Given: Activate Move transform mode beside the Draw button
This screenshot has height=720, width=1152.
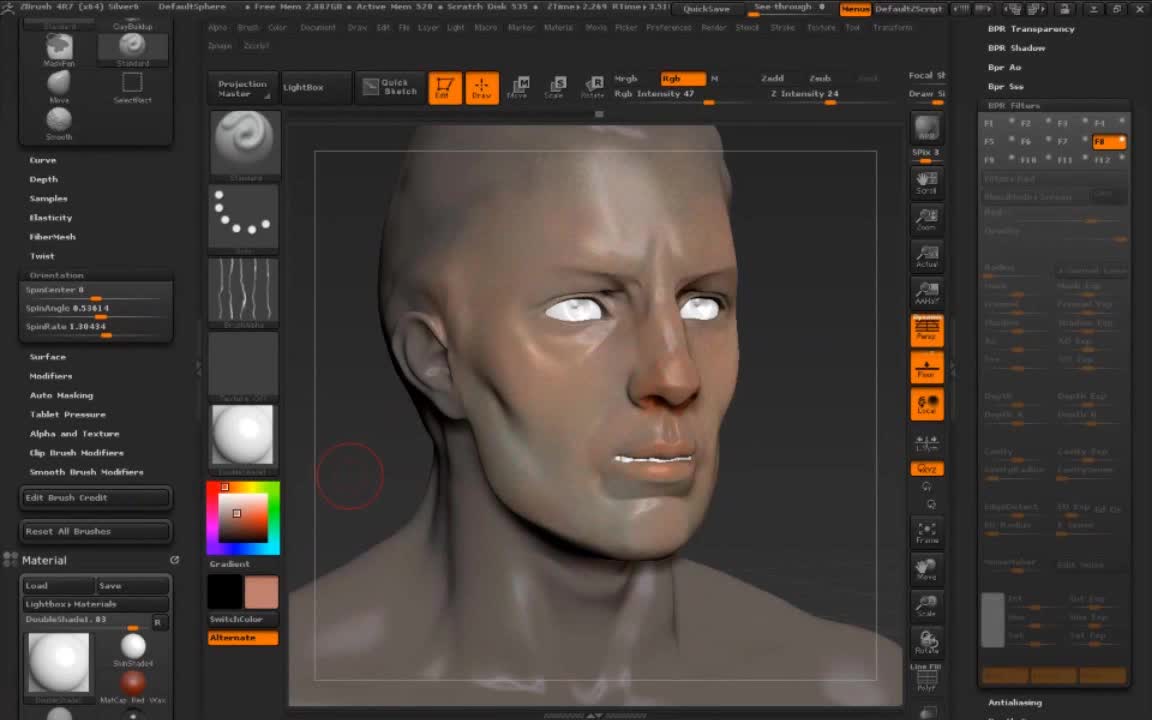Looking at the screenshot, I should (x=518, y=87).
